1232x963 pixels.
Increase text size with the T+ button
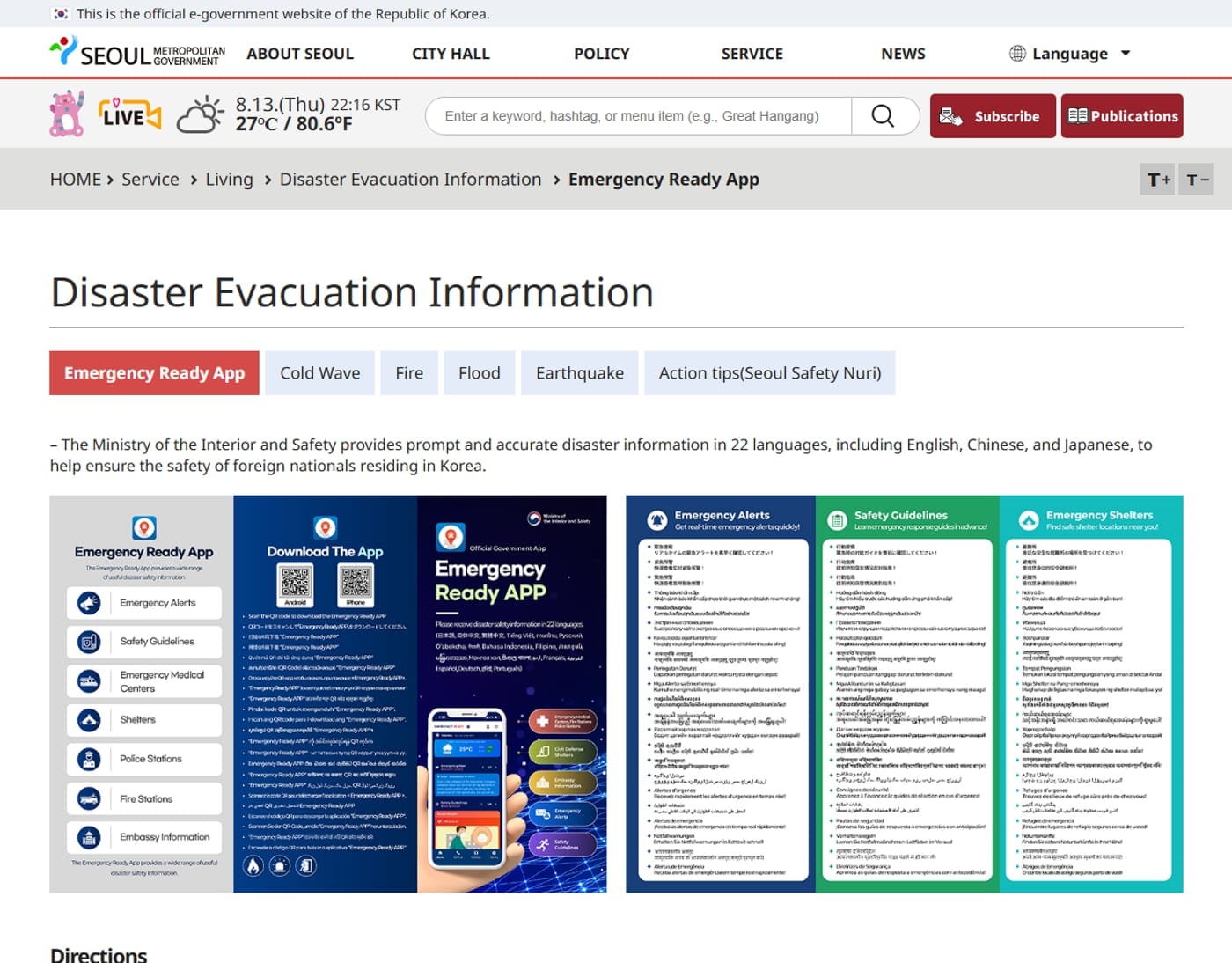coord(1158,180)
